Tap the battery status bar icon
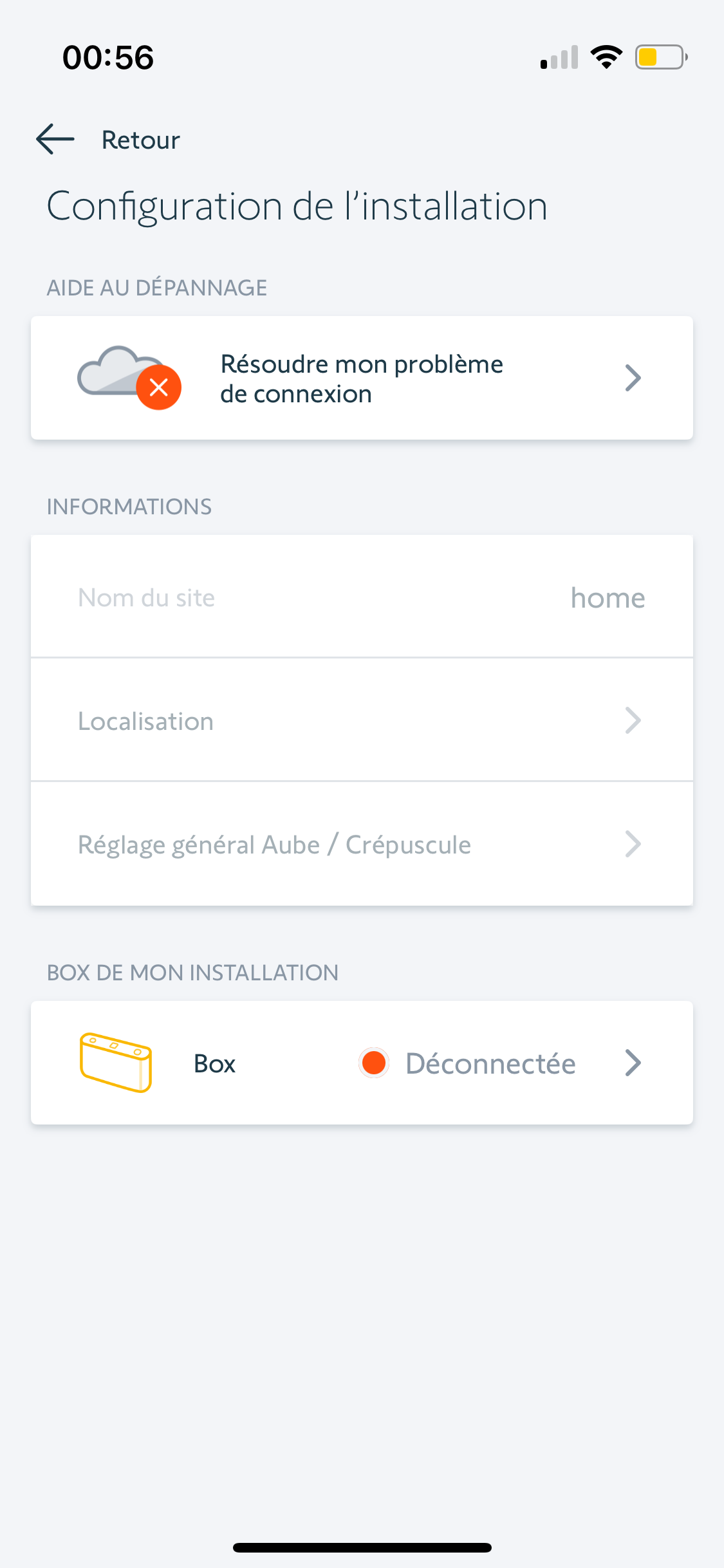Image resolution: width=724 pixels, height=1568 pixels. click(661, 57)
